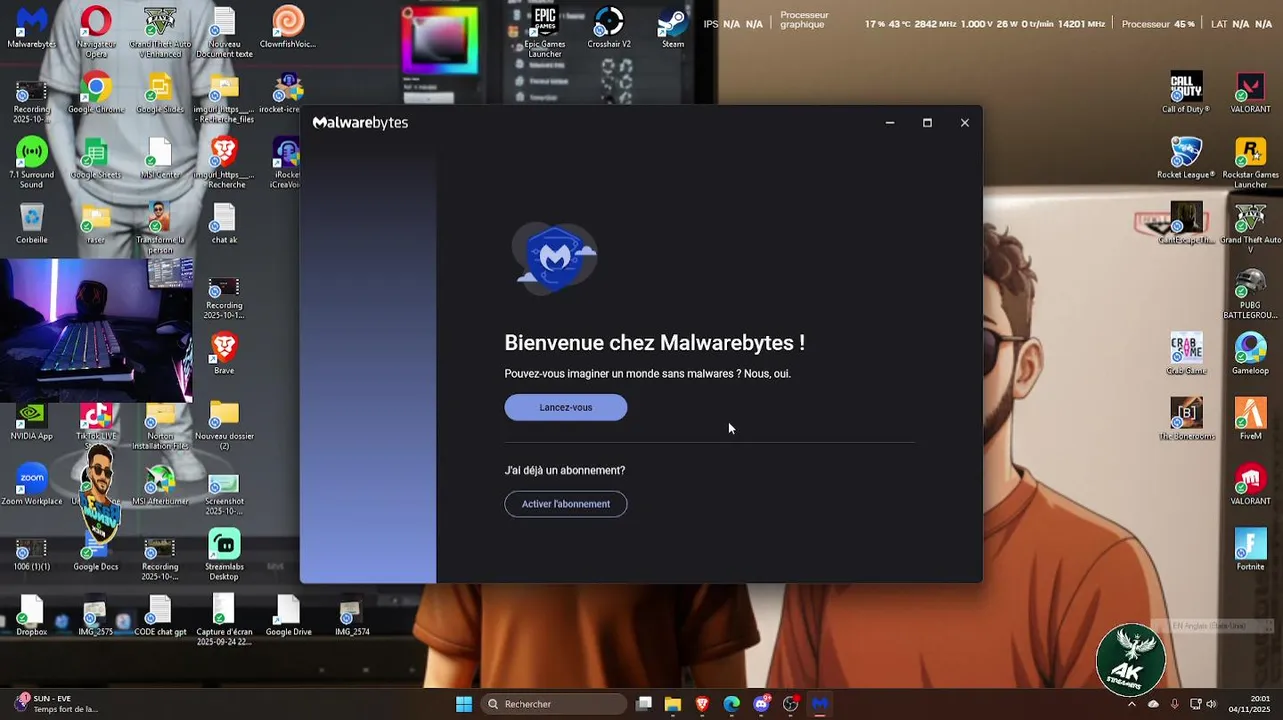Select the chat ak text file
The image size is (1283, 720).
[x=224, y=224]
